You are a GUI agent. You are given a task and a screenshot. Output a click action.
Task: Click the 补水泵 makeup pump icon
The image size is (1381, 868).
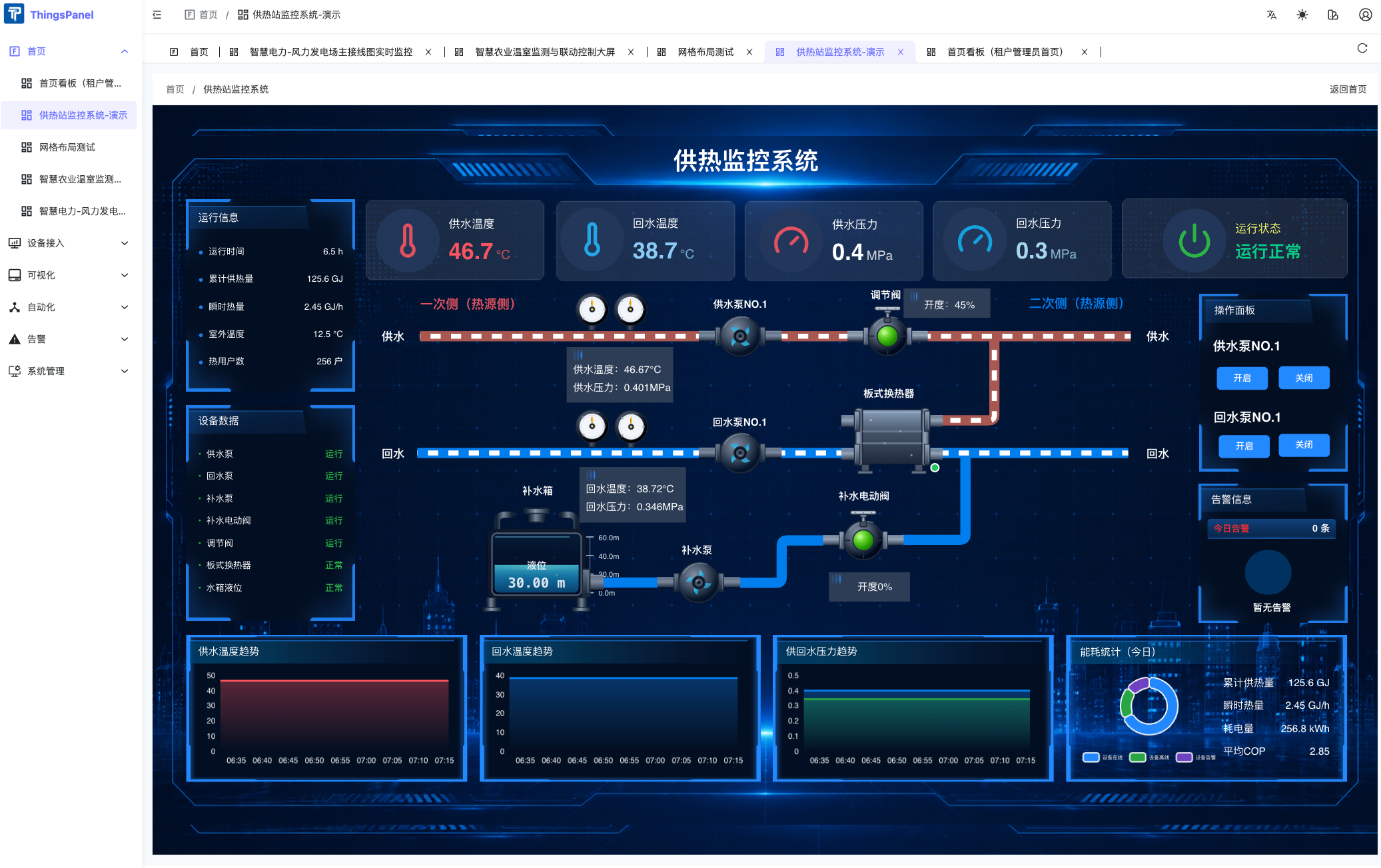tap(698, 582)
